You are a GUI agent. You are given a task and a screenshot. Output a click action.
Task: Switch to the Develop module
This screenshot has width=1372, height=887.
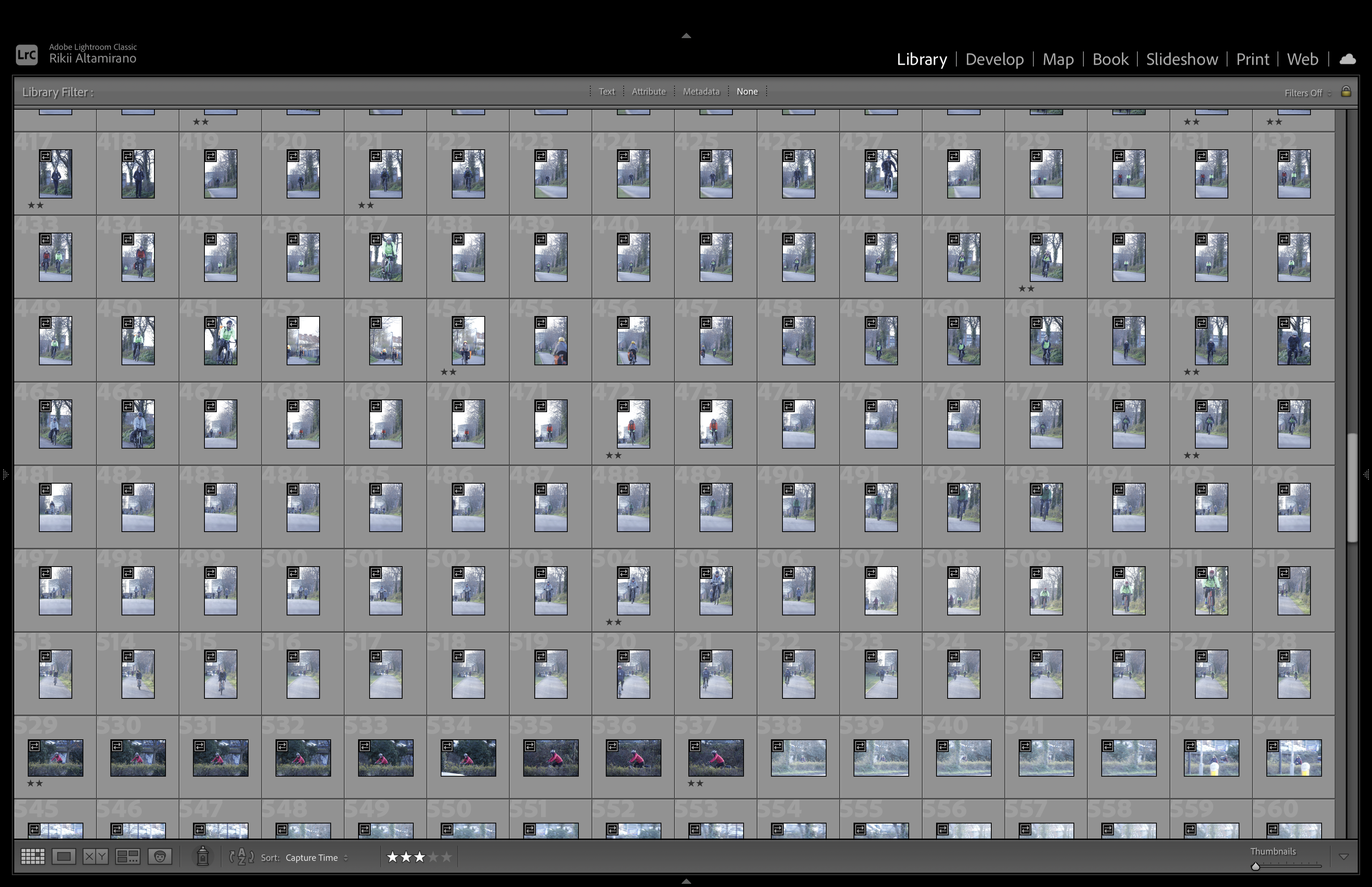point(994,59)
